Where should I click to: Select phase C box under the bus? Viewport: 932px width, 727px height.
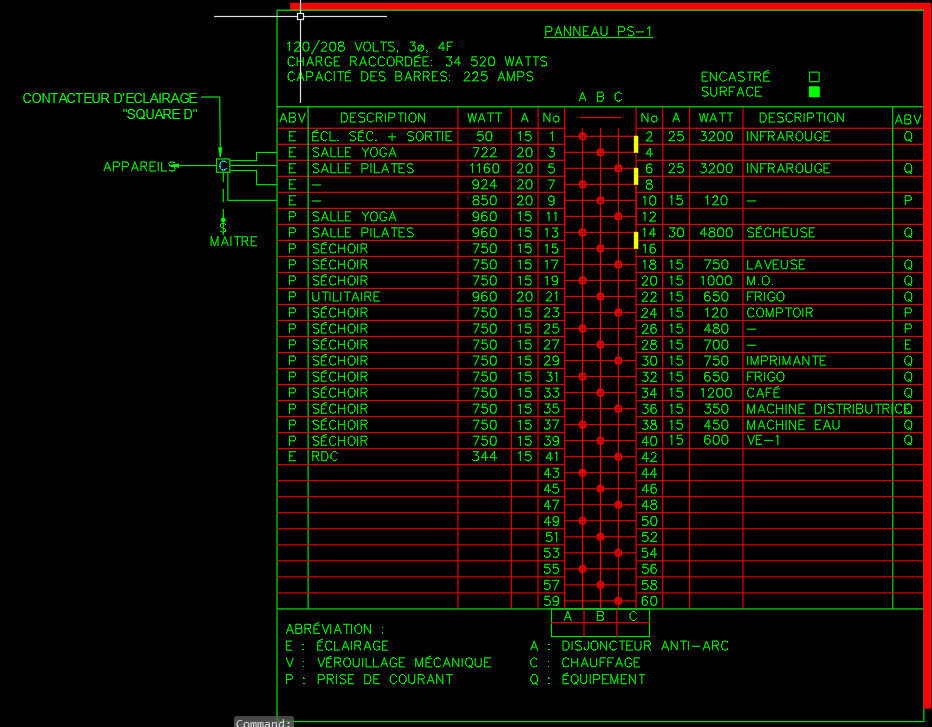coord(633,617)
